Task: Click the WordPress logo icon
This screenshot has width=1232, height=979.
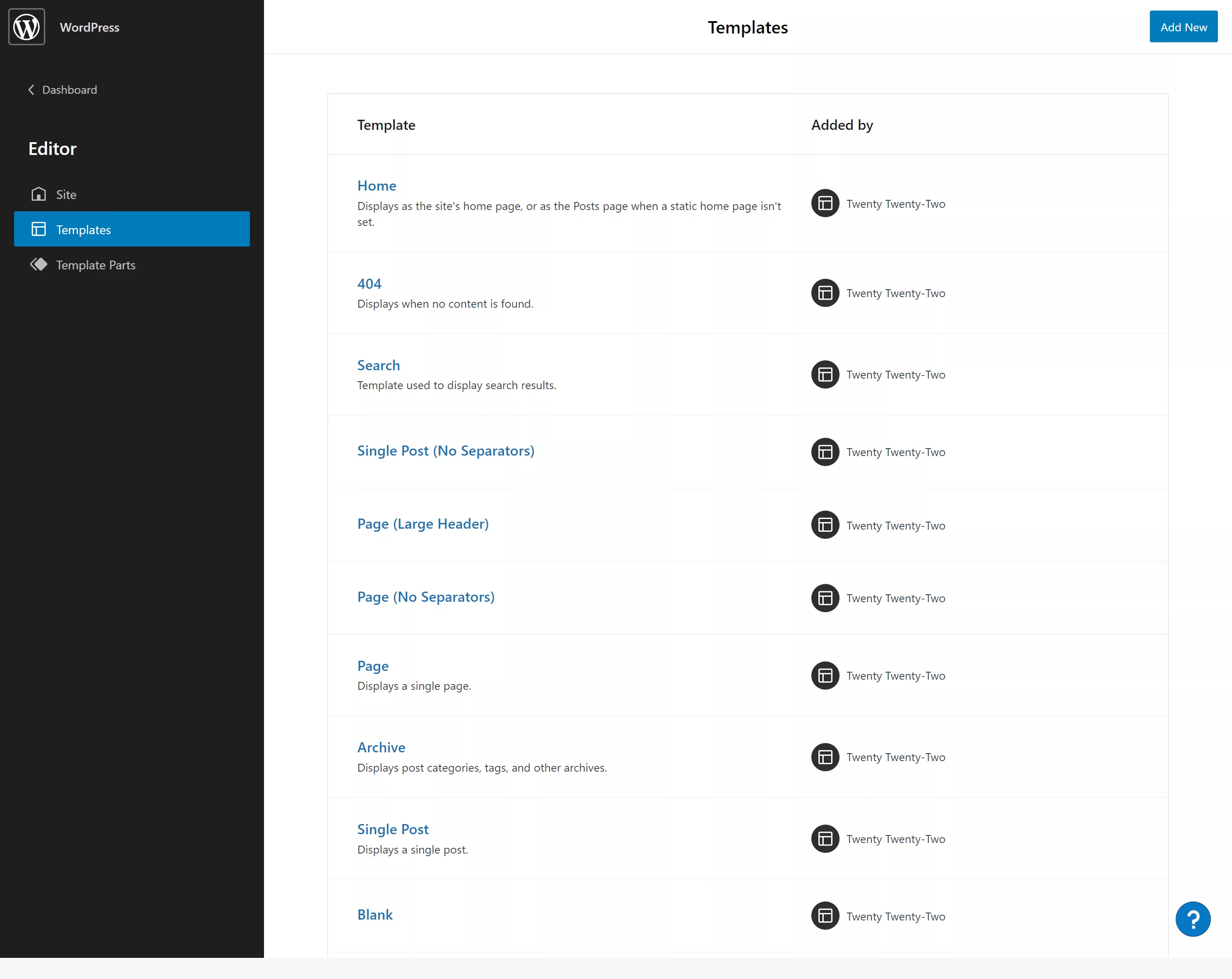Action: coord(26,27)
